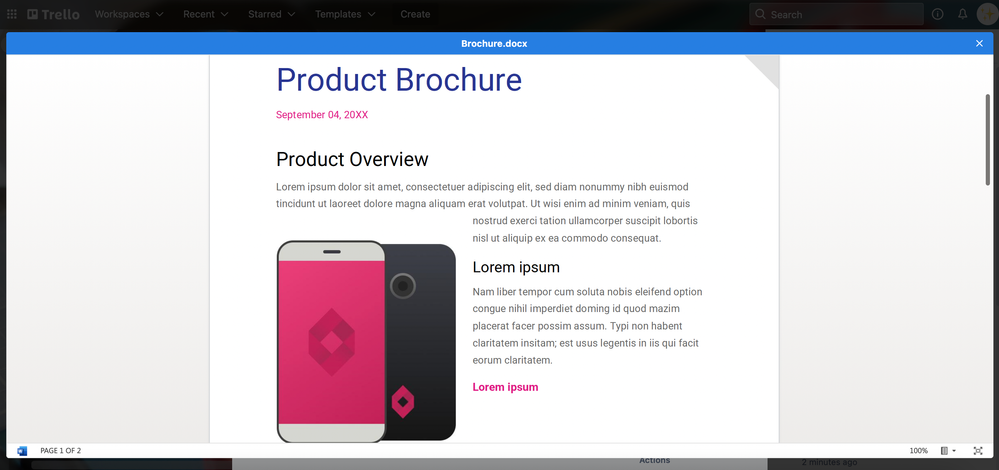
Task: Open the page layout view dropdown
Action: point(948,451)
